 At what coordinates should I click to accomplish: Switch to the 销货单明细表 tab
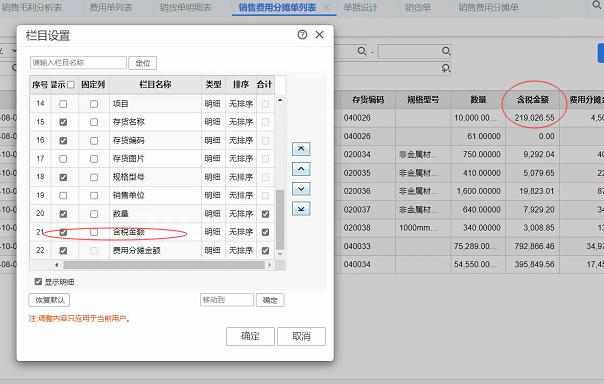click(x=185, y=7)
